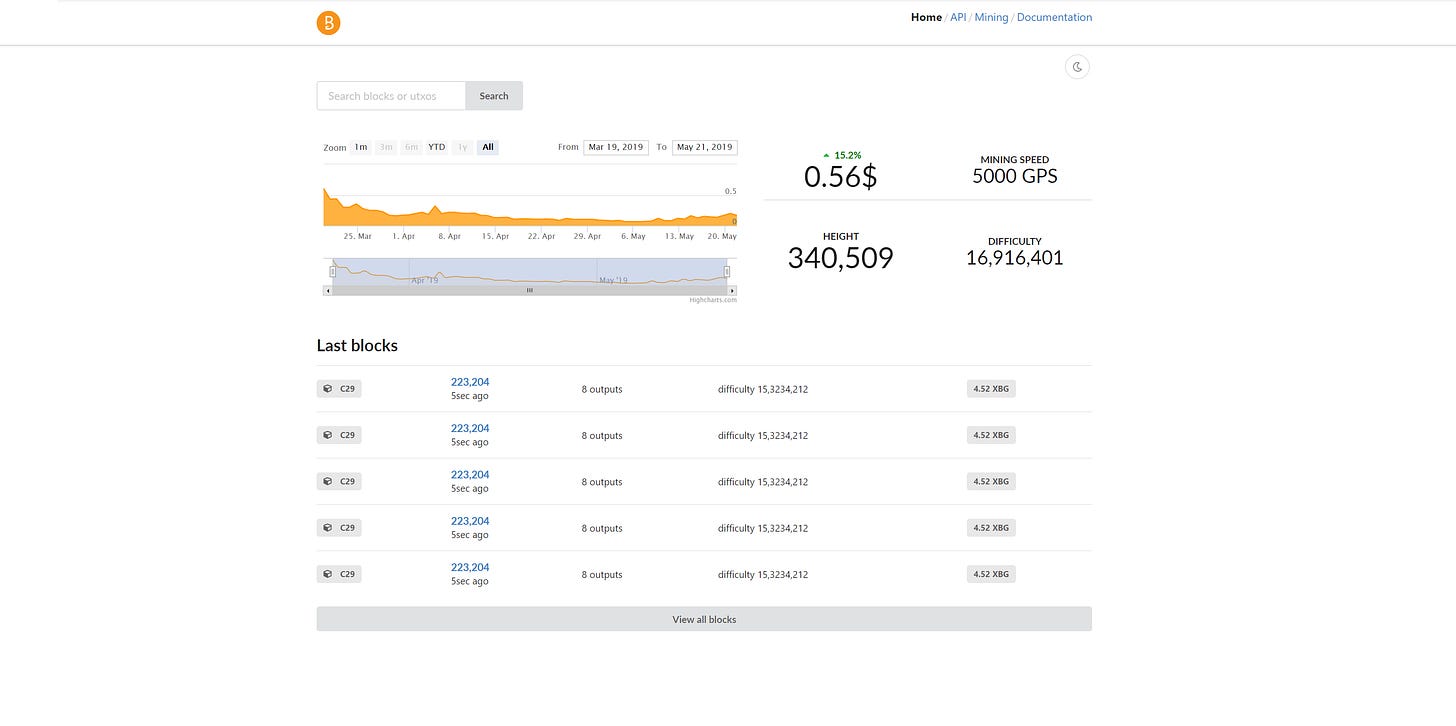Open the Home nav link
Image resolution: width=1456 pixels, height=726 pixels.
(926, 17)
